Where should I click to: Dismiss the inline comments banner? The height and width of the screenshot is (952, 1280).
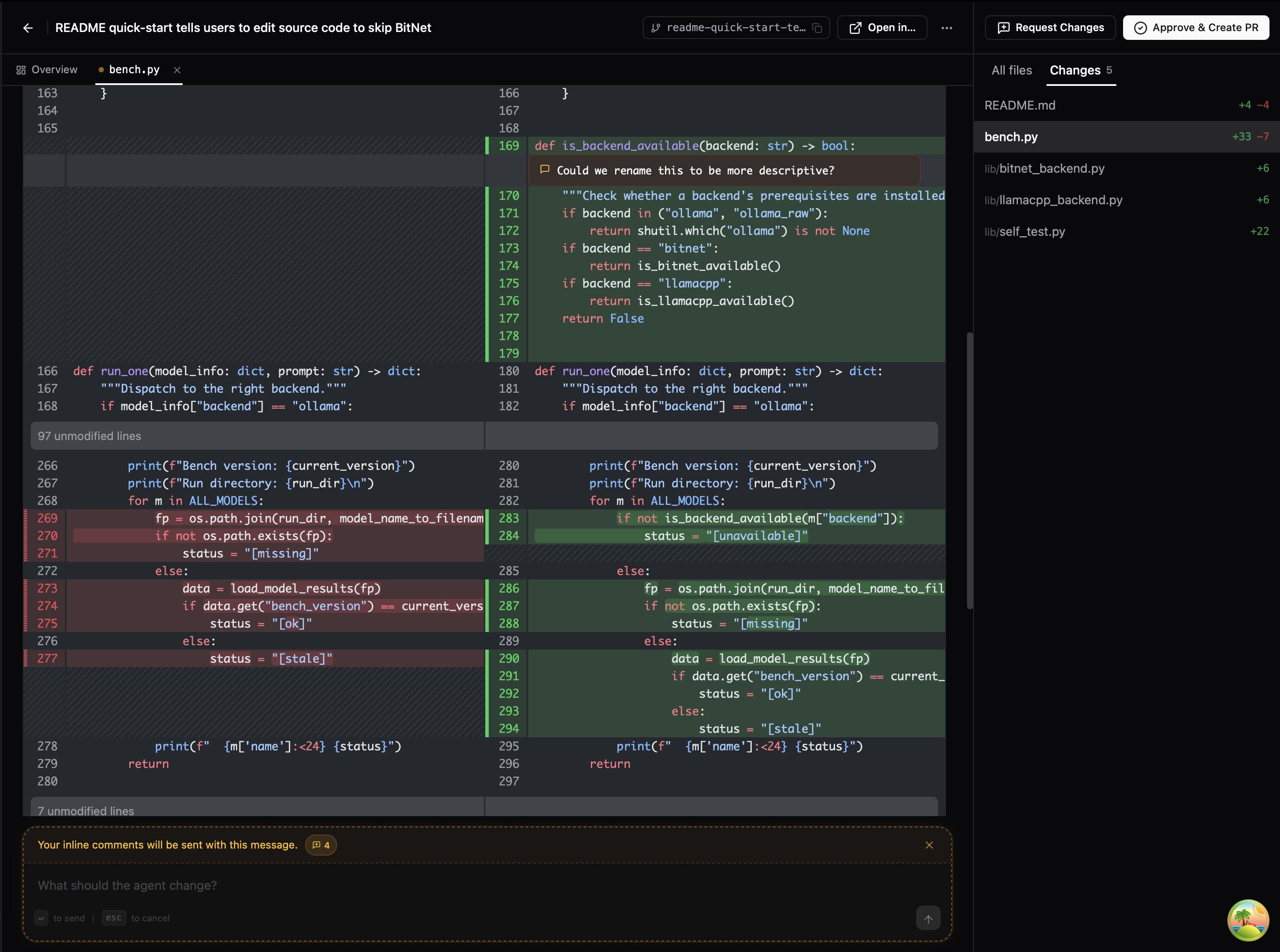(928, 845)
